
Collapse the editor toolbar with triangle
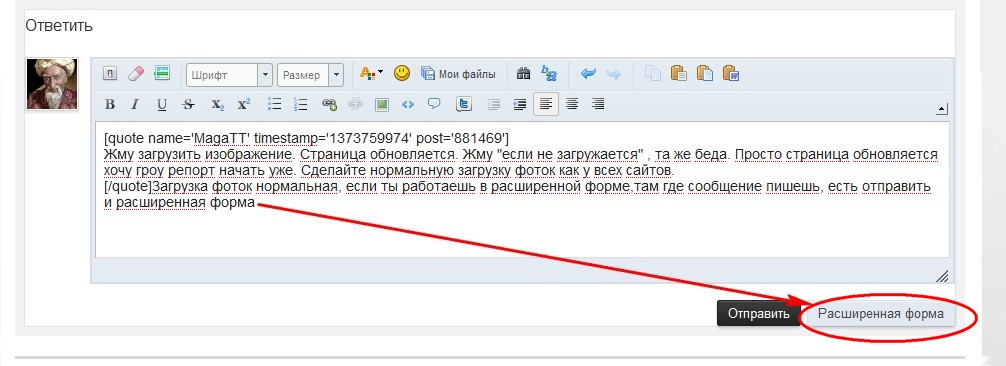(x=941, y=109)
